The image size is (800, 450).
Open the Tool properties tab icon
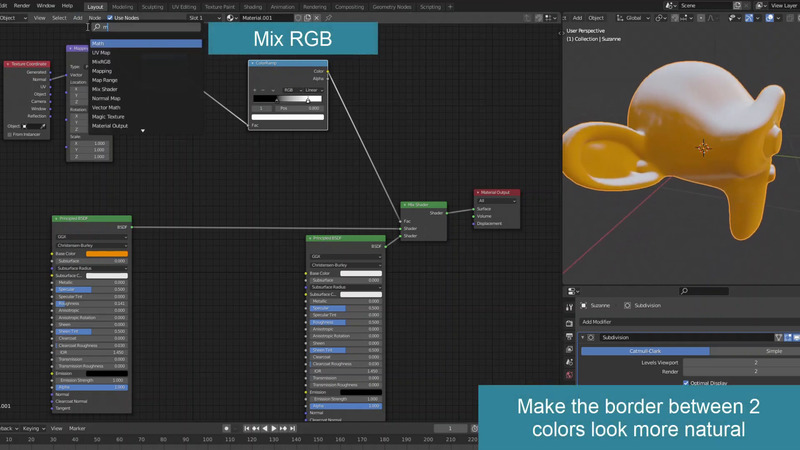(570, 309)
